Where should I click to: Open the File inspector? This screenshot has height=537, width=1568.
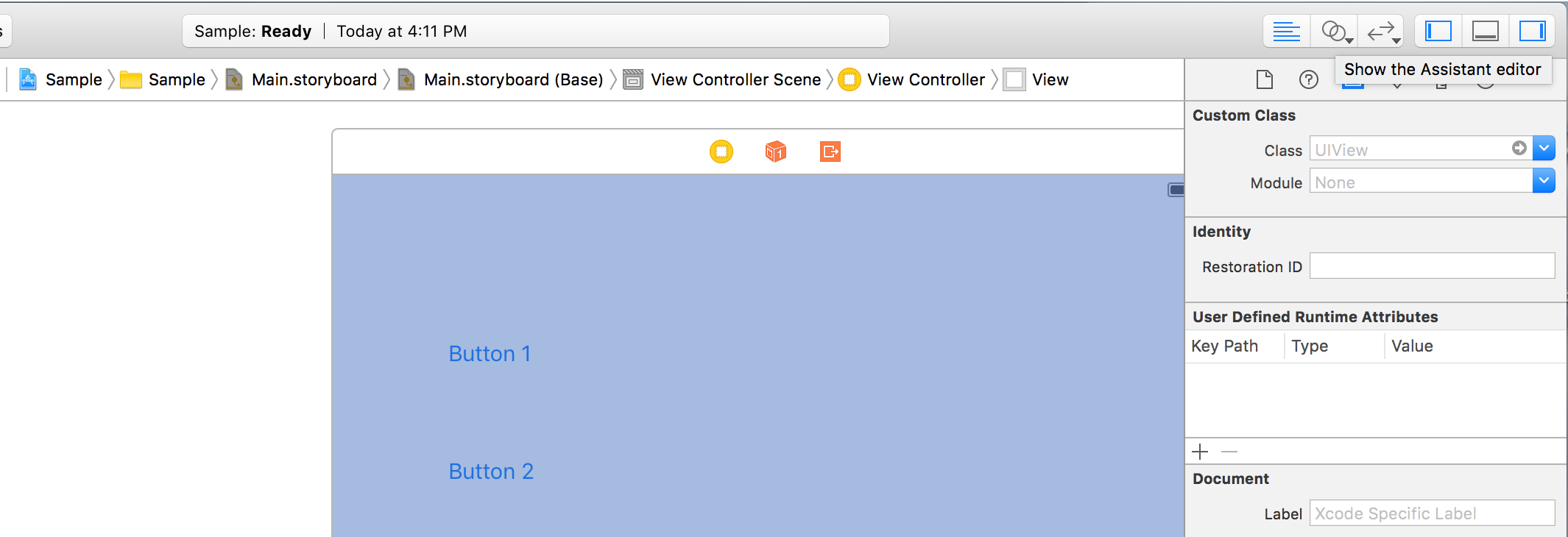pyautogui.click(x=1264, y=79)
